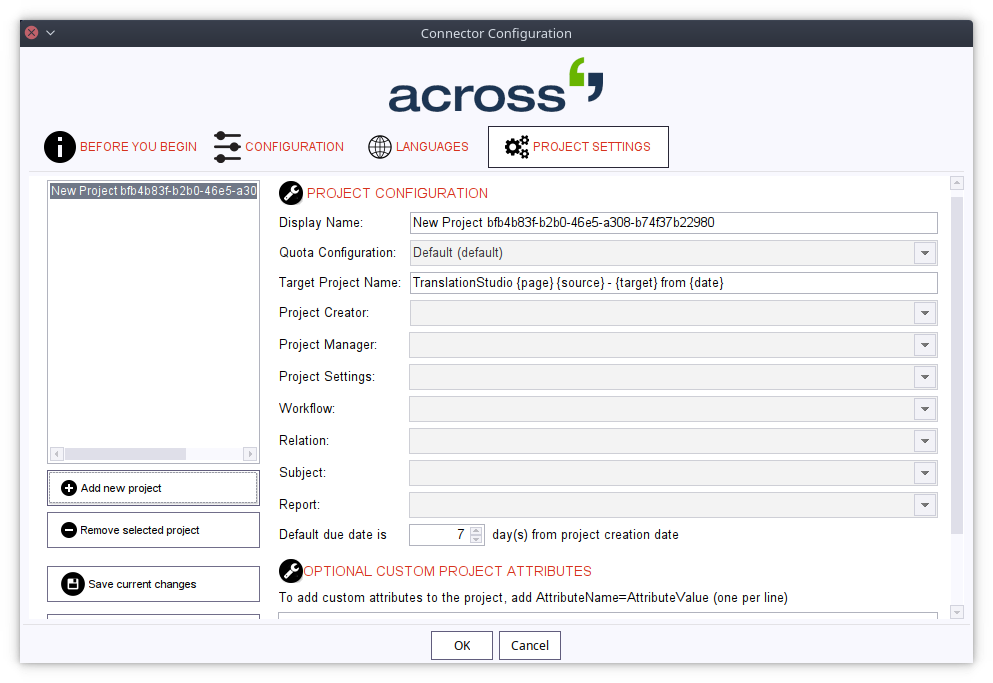993x683 pixels.
Task: Expand the Quota Configuration dropdown
Action: point(925,253)
